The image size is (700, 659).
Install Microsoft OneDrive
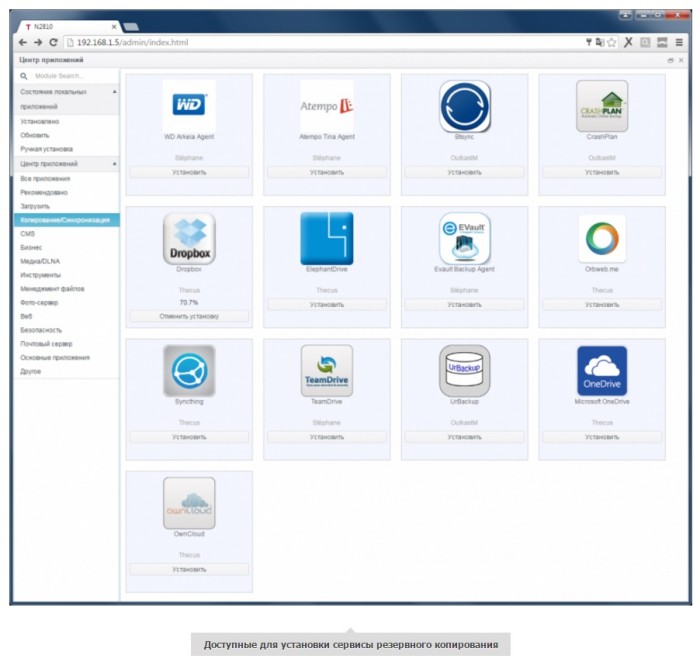[x=602, y=437]
